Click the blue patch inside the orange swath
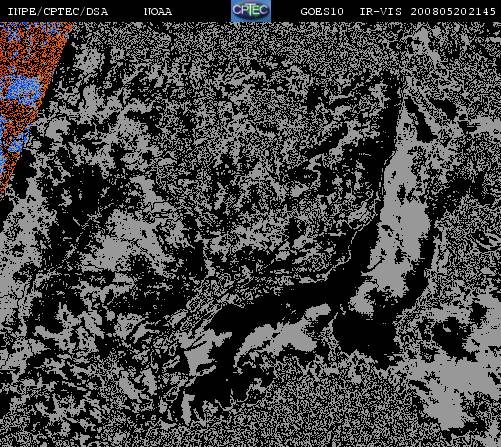501x447 pixels. (x=22, y=90)
